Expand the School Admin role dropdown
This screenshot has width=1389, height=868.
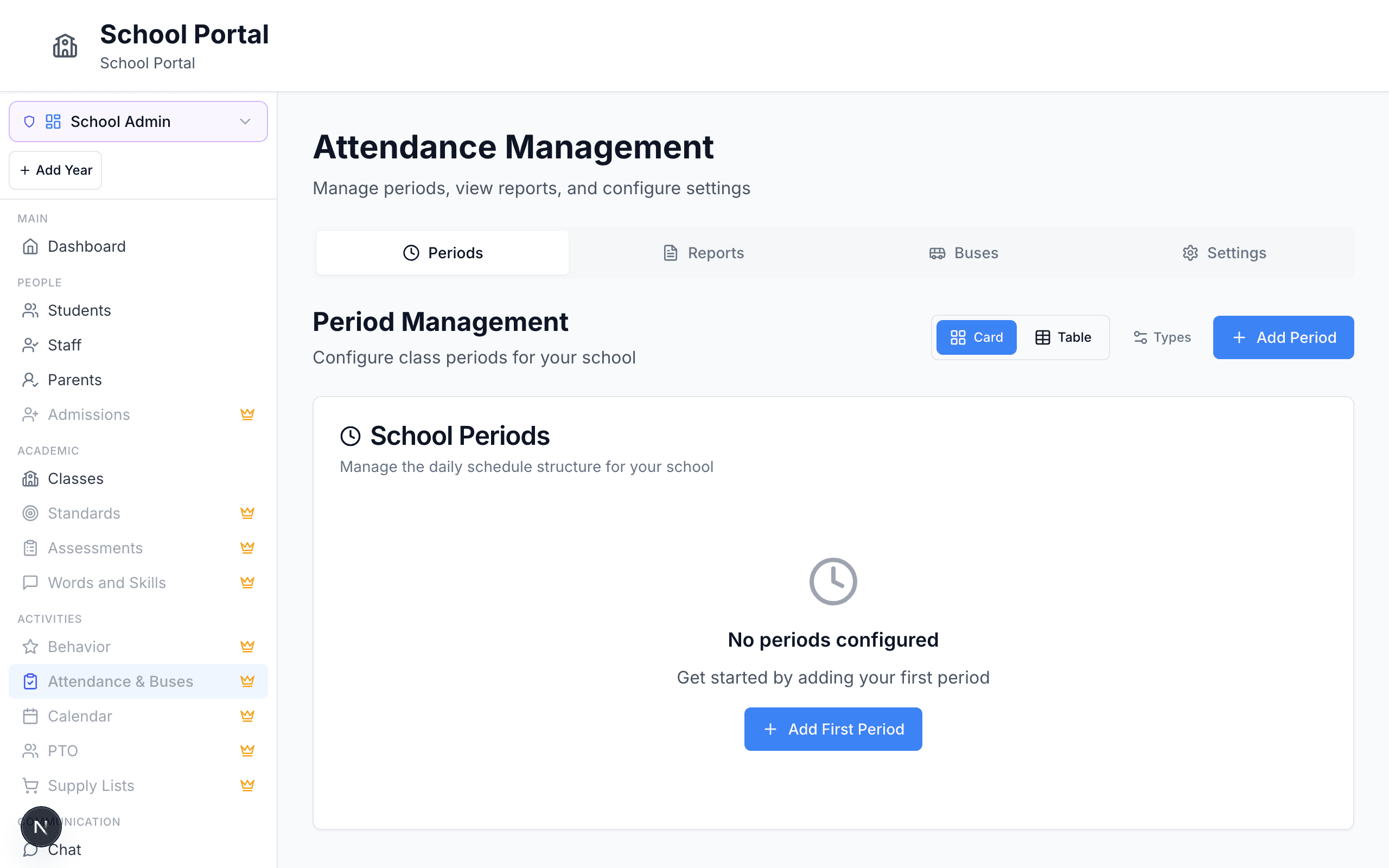coord(138,122)
